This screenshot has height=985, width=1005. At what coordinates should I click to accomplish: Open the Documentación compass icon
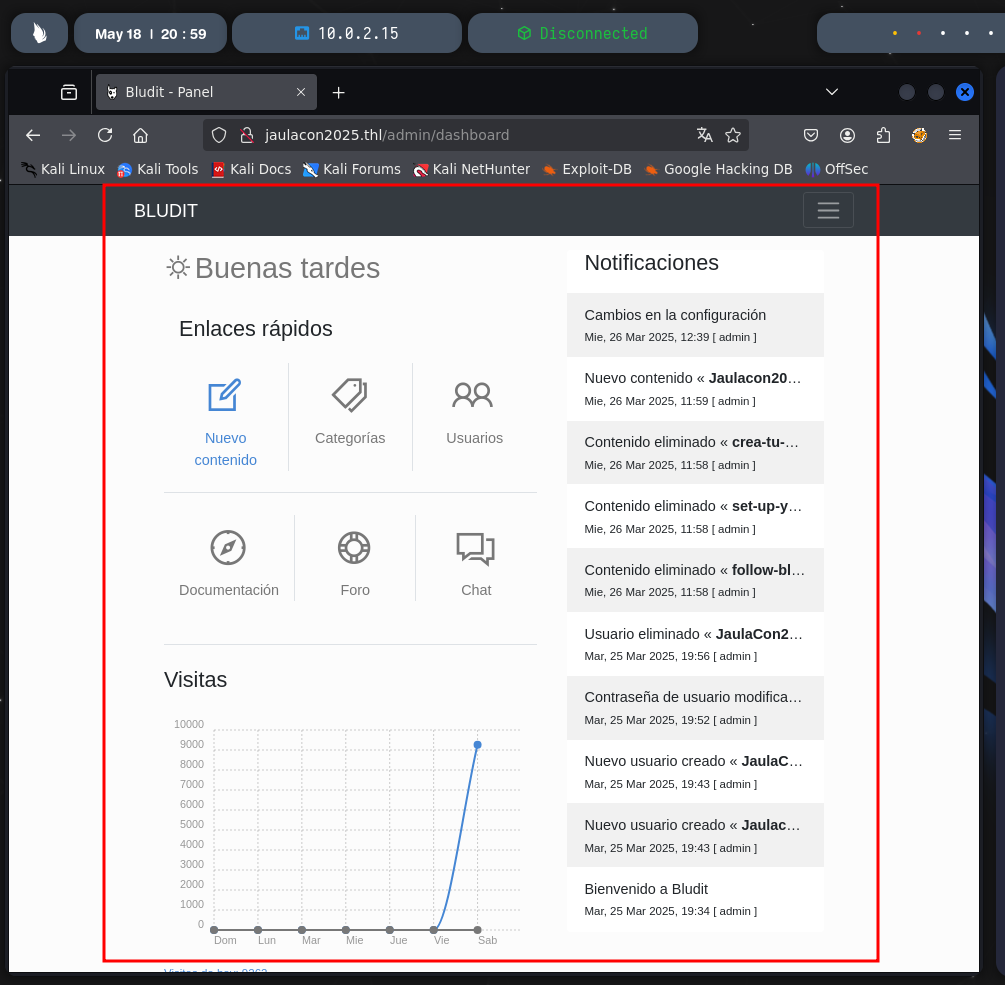coord(228,547)
